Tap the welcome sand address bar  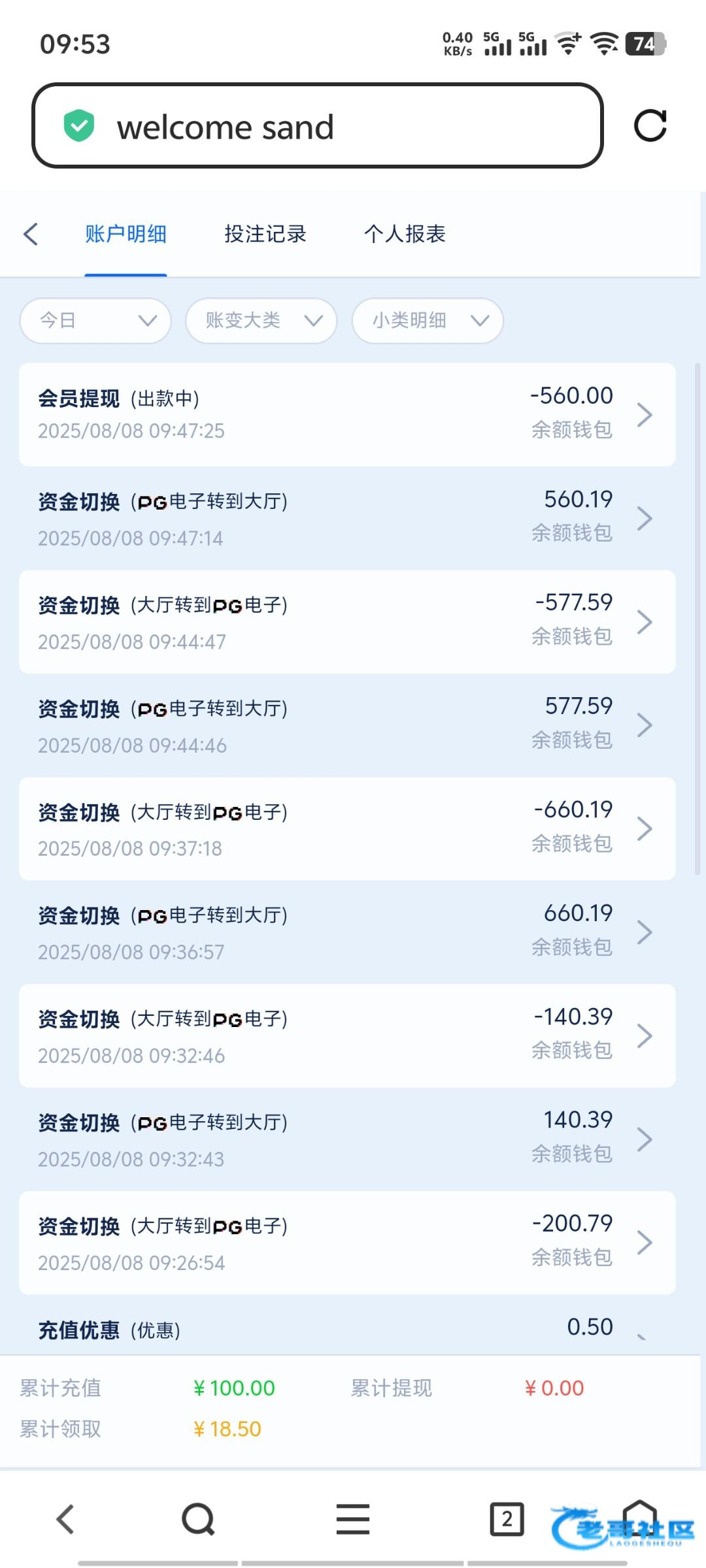point(317,125)
